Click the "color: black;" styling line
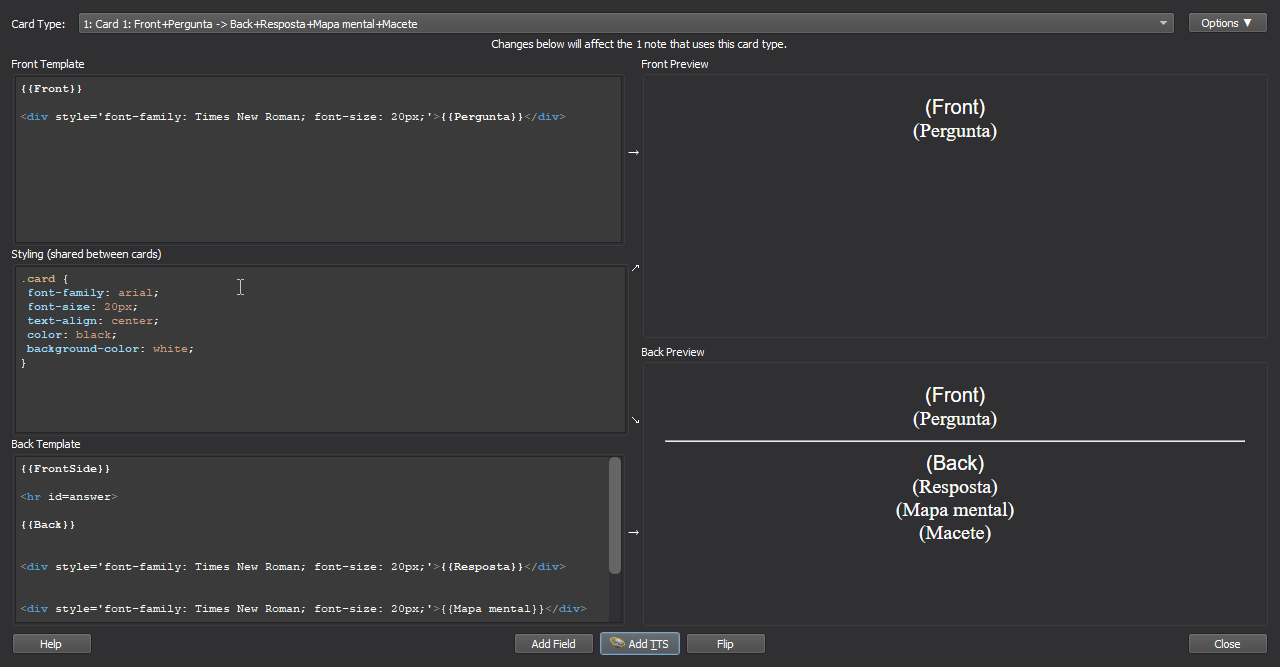Image resolution: width=1280 pixels, height=667 pixels. point(72,335)
